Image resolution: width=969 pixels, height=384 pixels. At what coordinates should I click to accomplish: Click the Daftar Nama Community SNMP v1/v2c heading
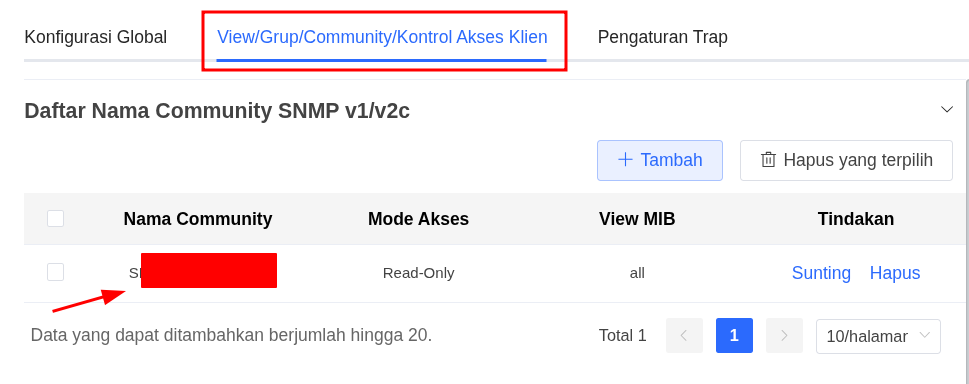[217, 111]
